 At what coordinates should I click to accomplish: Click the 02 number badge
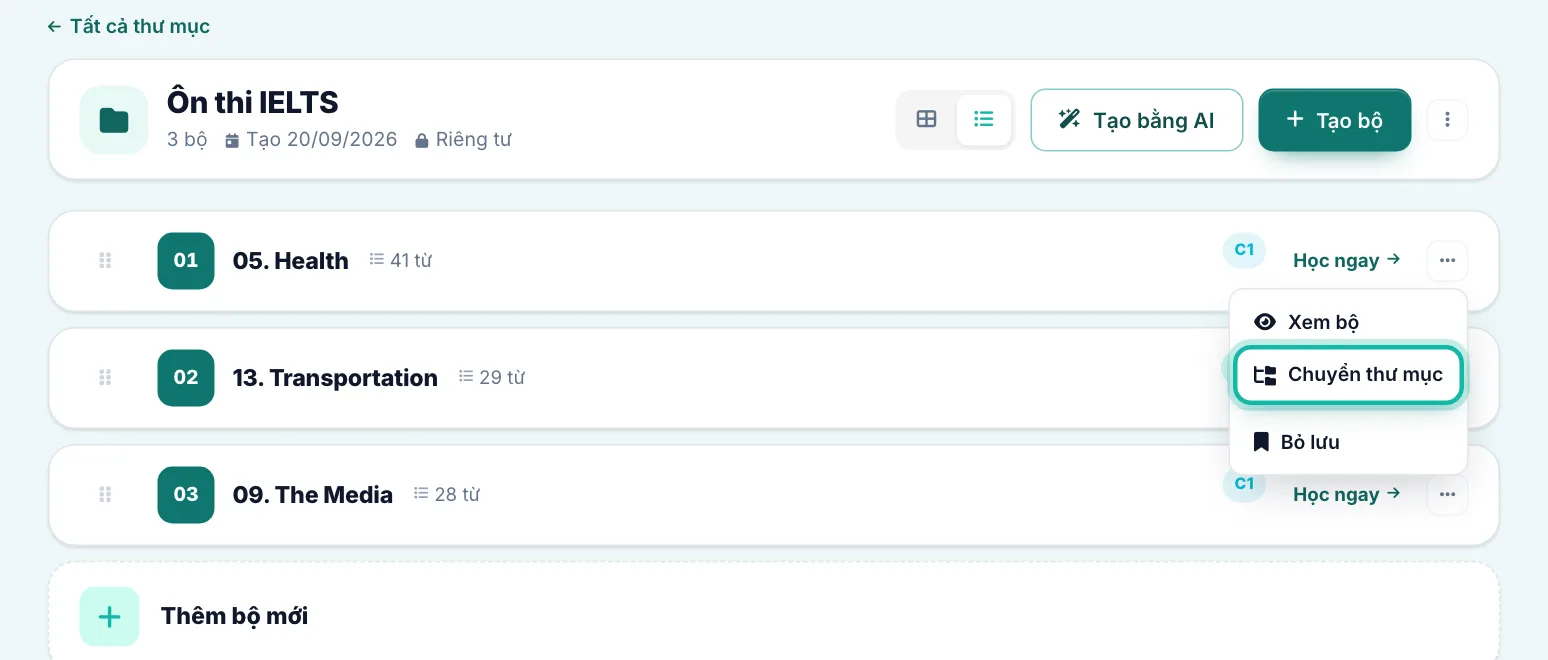(x=186, y=378)
